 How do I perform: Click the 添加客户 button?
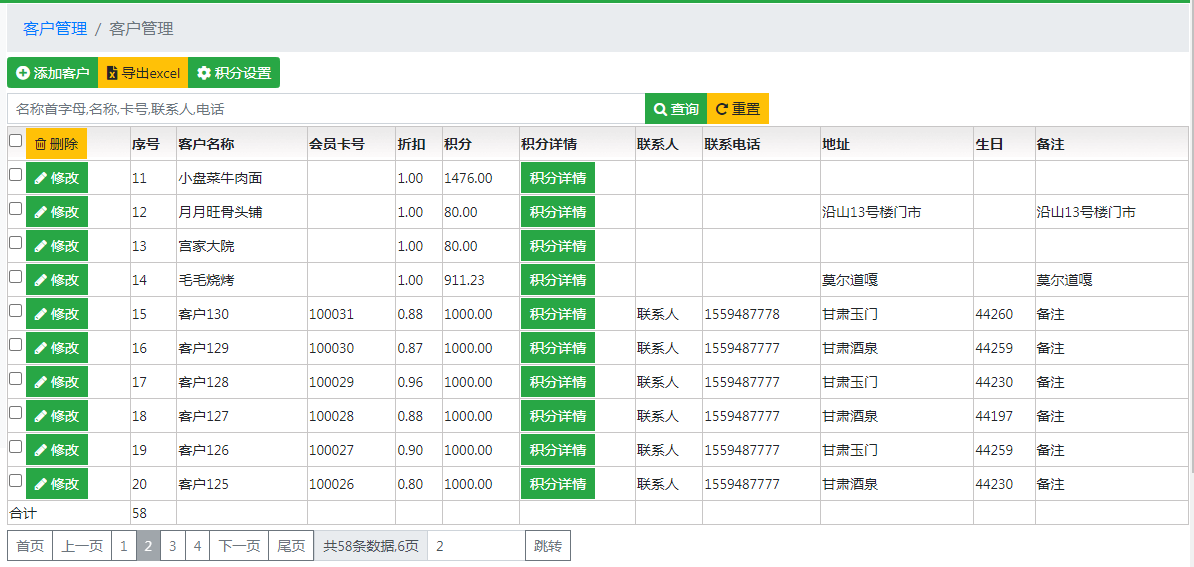click(x=53, y=73)
